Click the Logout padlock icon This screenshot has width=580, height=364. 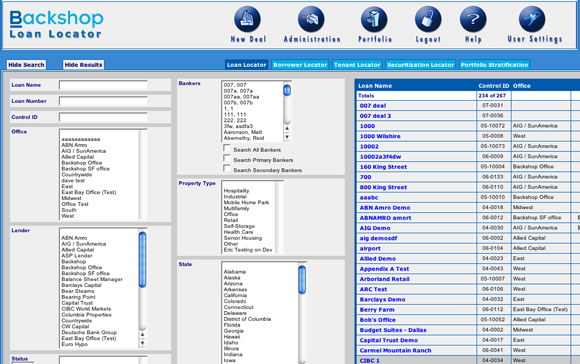(x=428, y=19)
